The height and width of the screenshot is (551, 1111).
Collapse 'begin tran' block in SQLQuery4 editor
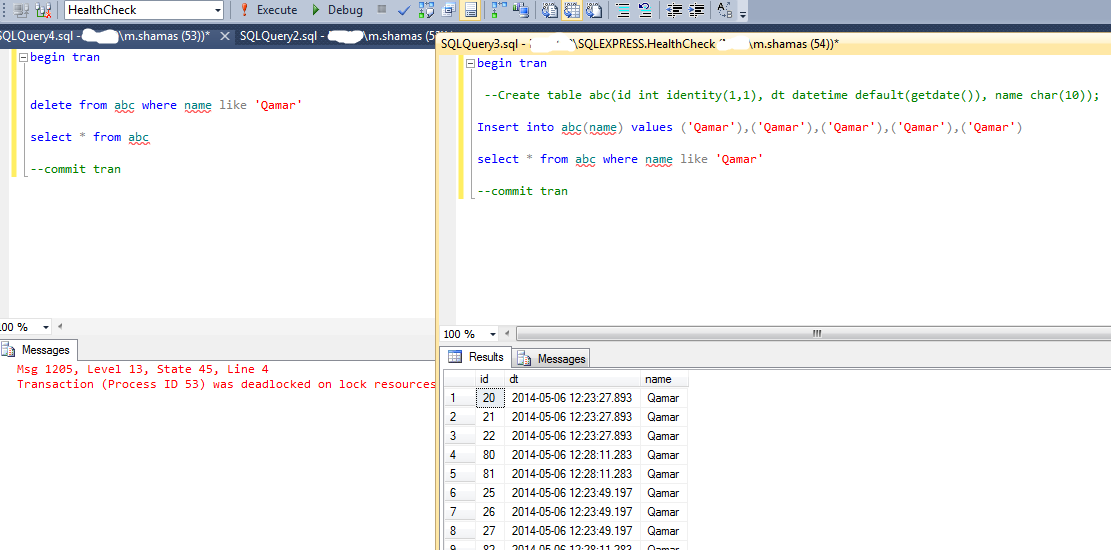click(x=23, y=57)
